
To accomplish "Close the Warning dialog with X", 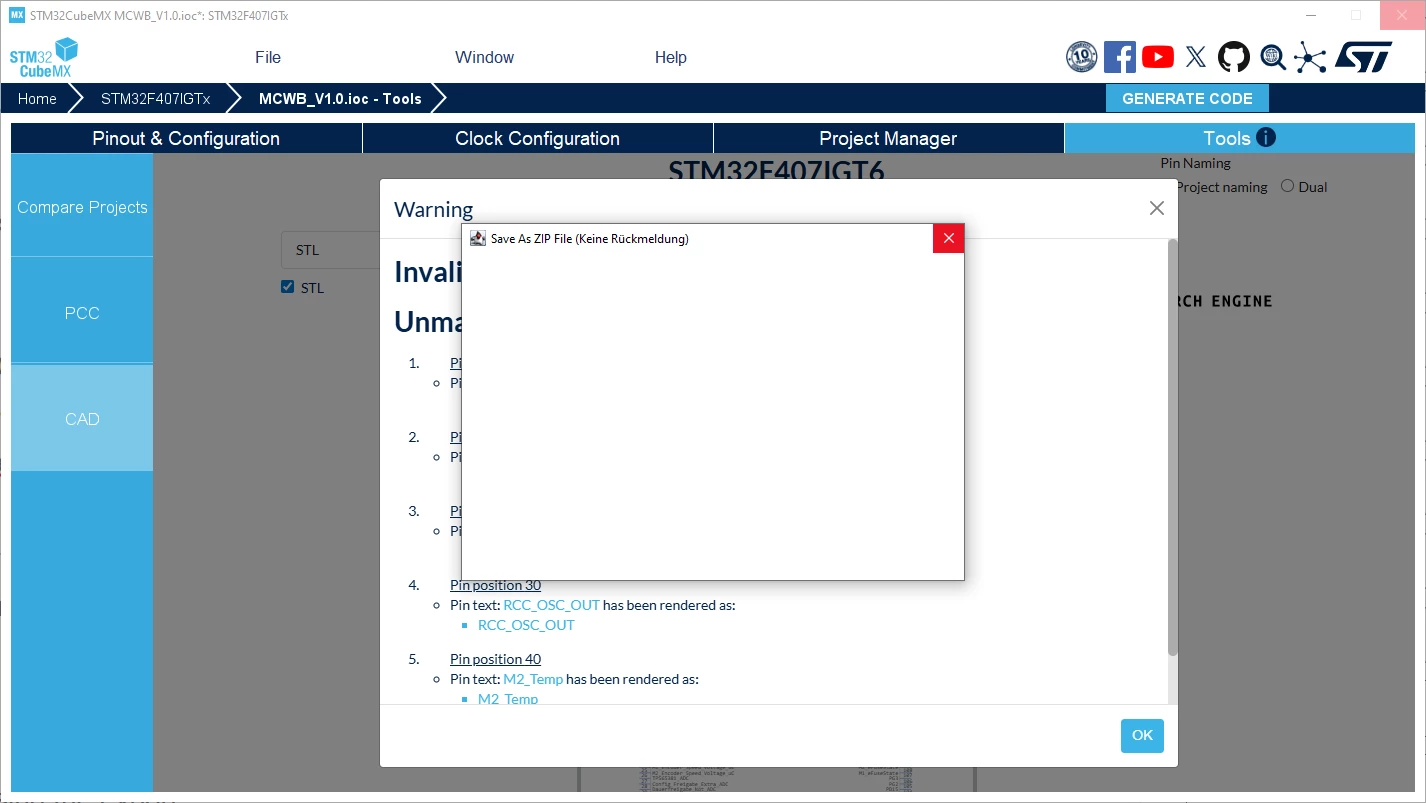I will pos(1157,208).
